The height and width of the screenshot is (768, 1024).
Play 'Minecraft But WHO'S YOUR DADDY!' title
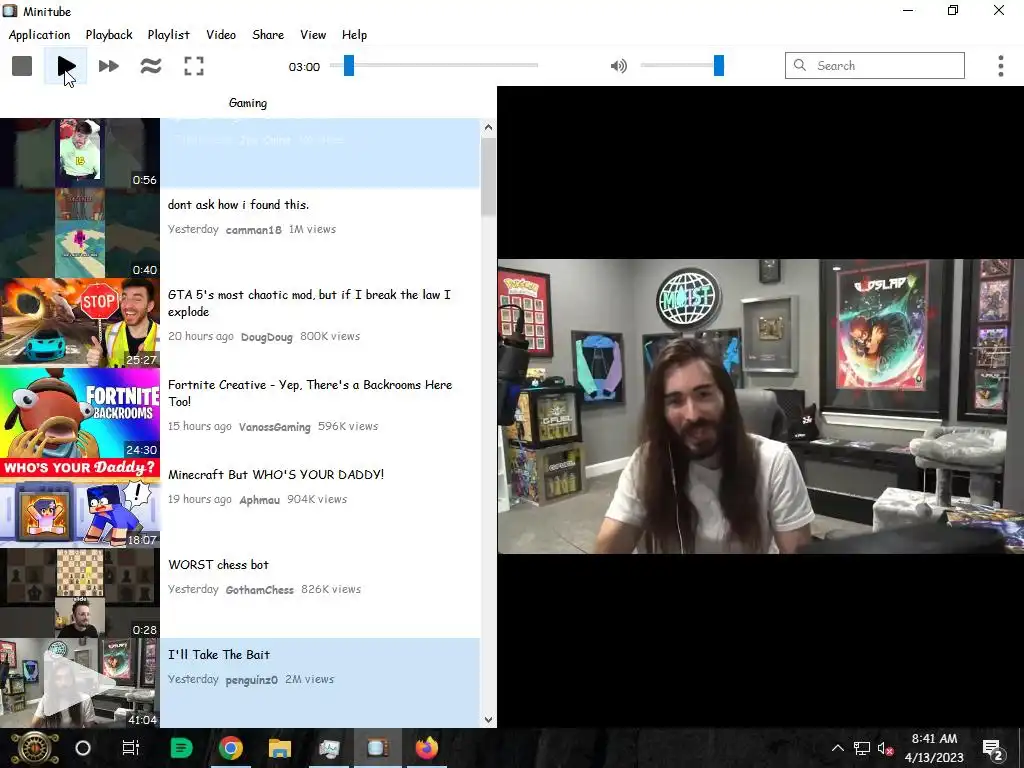click(x=276, y=475)
